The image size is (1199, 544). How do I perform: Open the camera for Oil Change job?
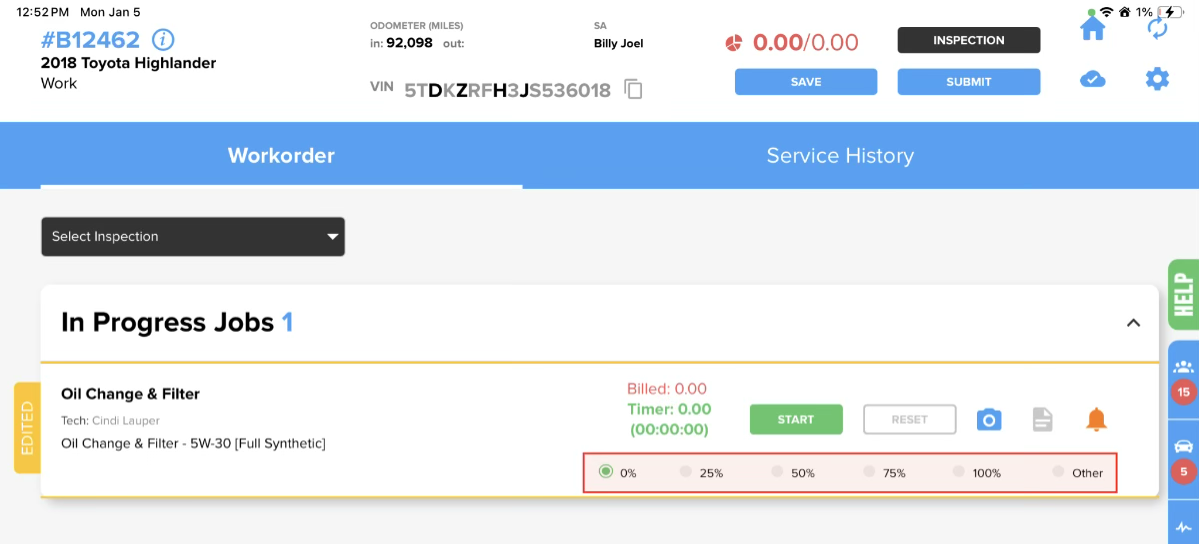989,419
